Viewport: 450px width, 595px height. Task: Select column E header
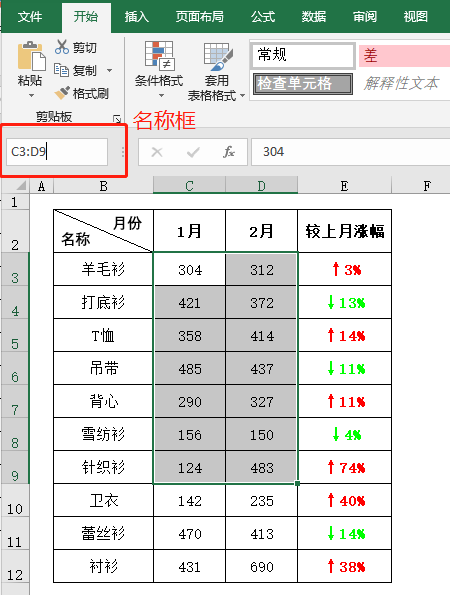(x=344, y=186)
